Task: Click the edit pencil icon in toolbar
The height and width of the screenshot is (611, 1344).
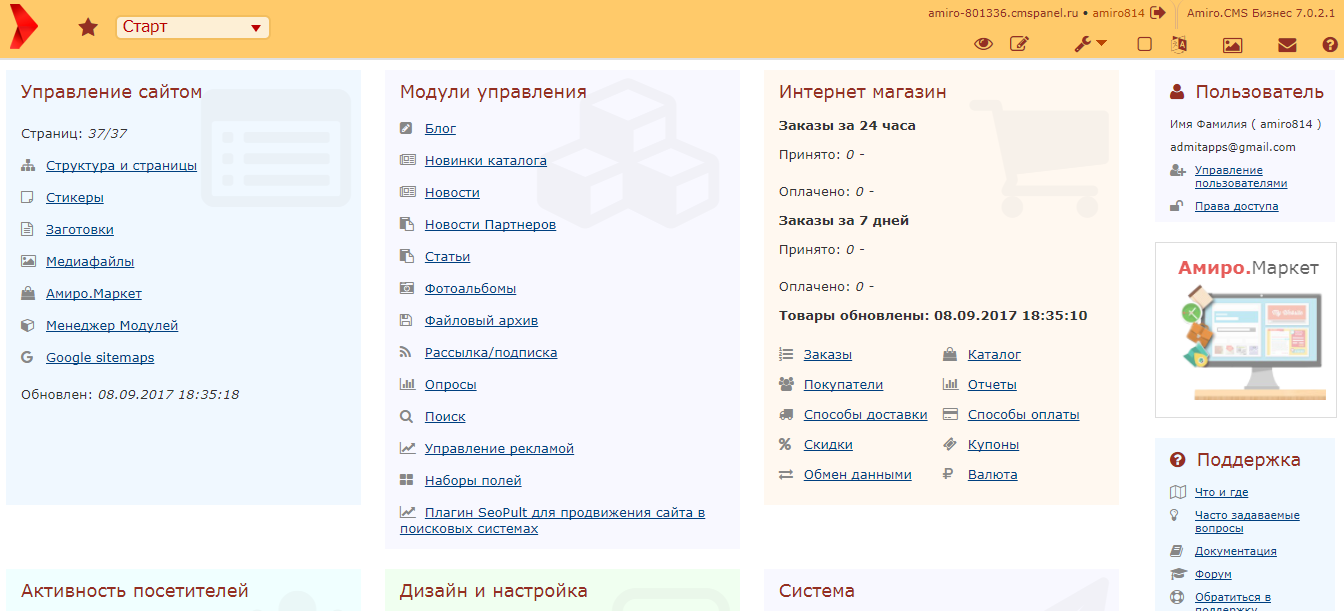Action: (1021, 44)
